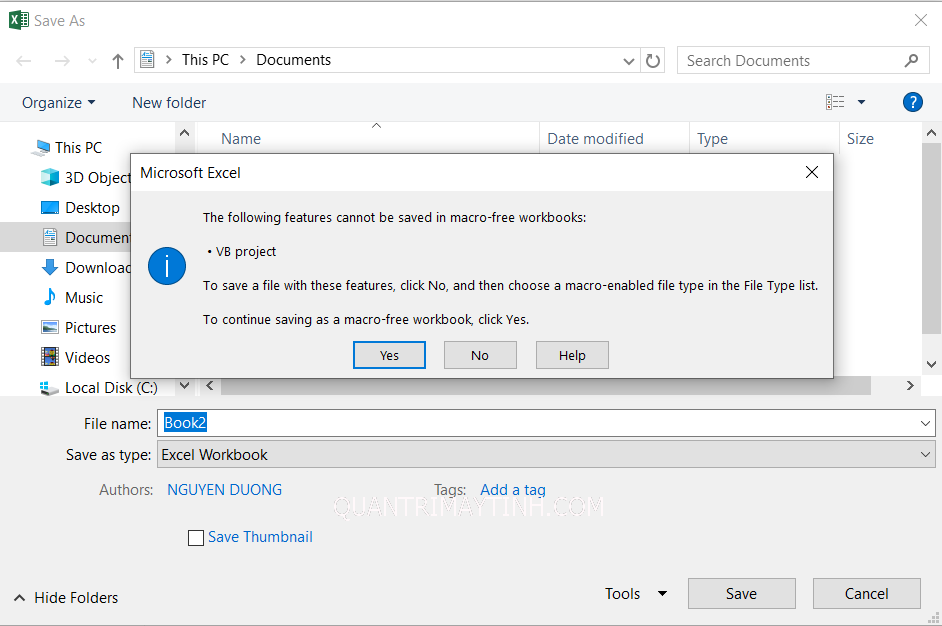Click the document icon in the address bar
Screen dimensions: 942x626
(x=147, y=59)
